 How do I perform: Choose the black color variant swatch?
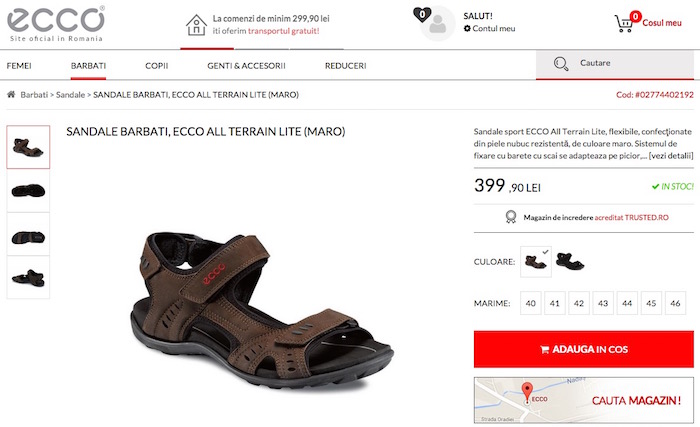(x=570, y=261)
